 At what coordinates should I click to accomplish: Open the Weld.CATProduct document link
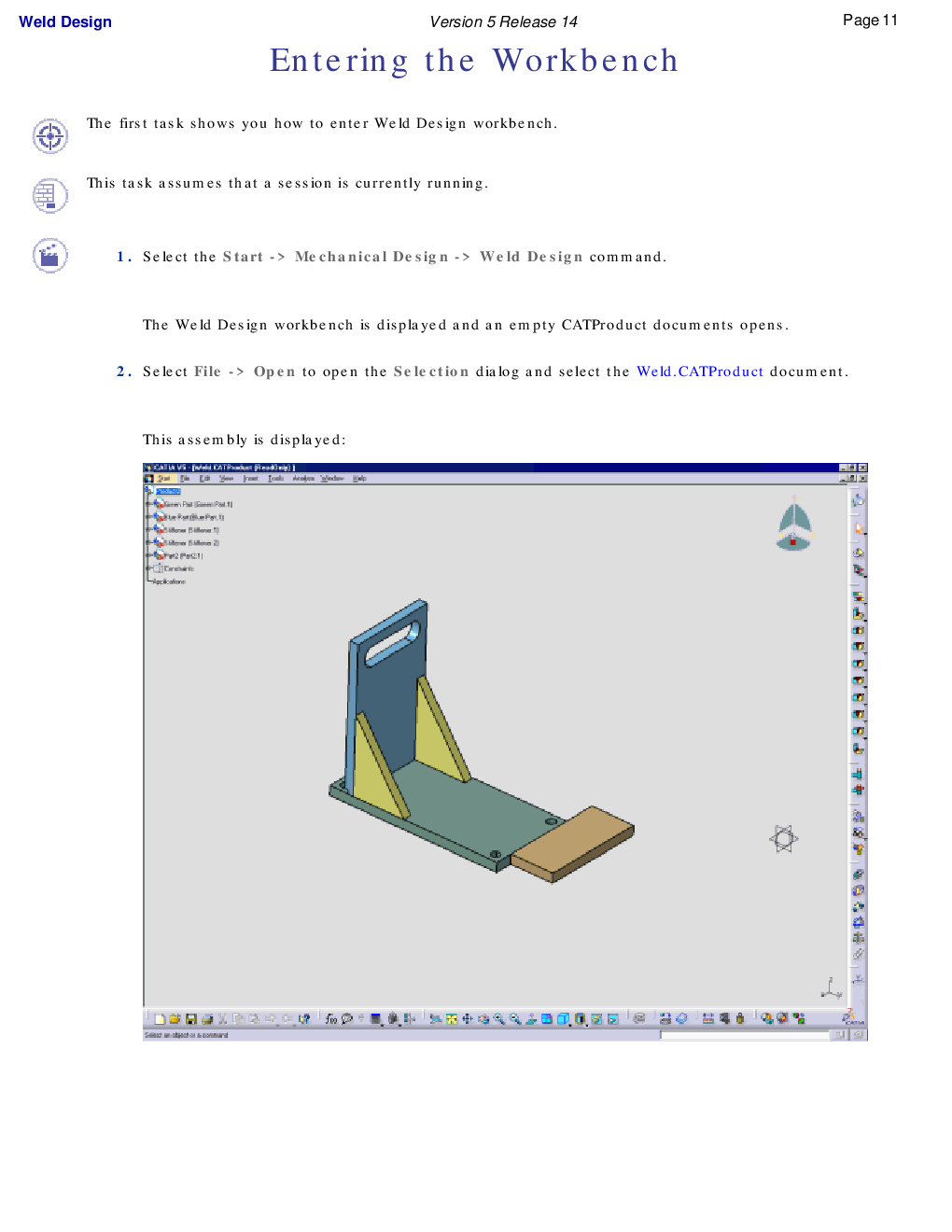pyautogui.click(x=700, y=371)
